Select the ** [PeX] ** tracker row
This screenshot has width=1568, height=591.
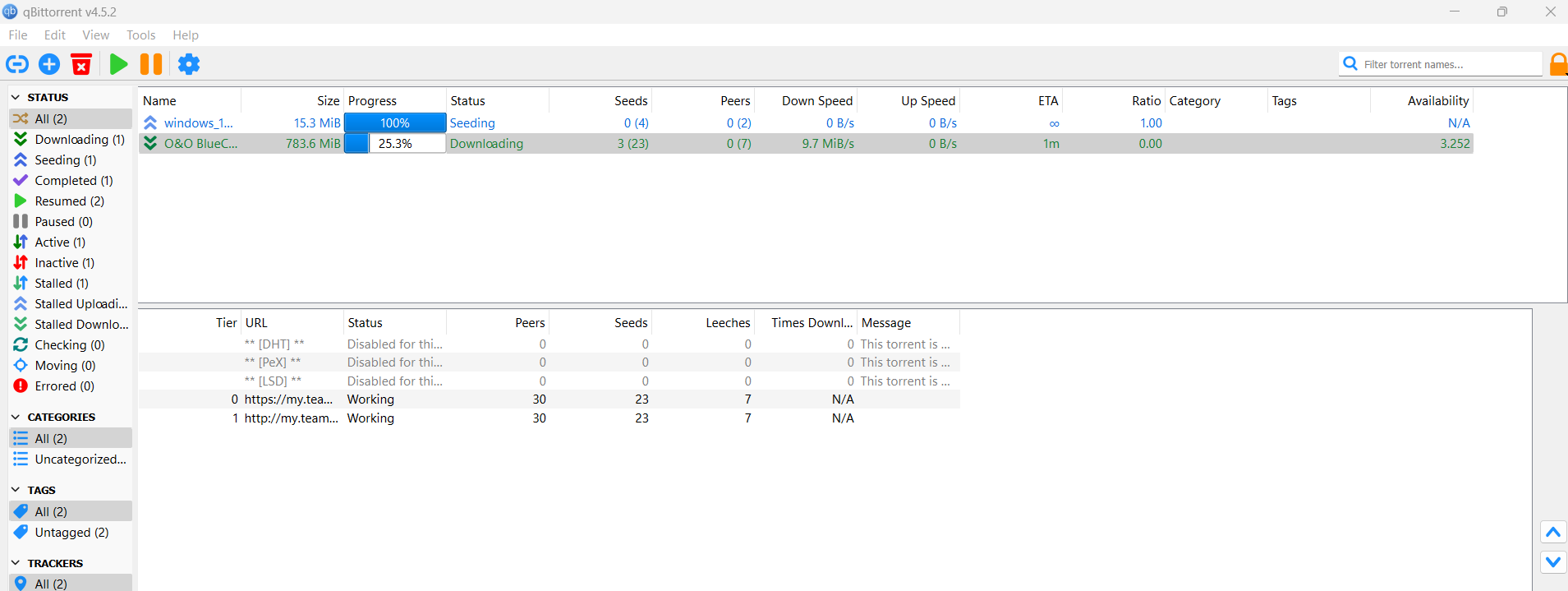(x=549, y=362)
